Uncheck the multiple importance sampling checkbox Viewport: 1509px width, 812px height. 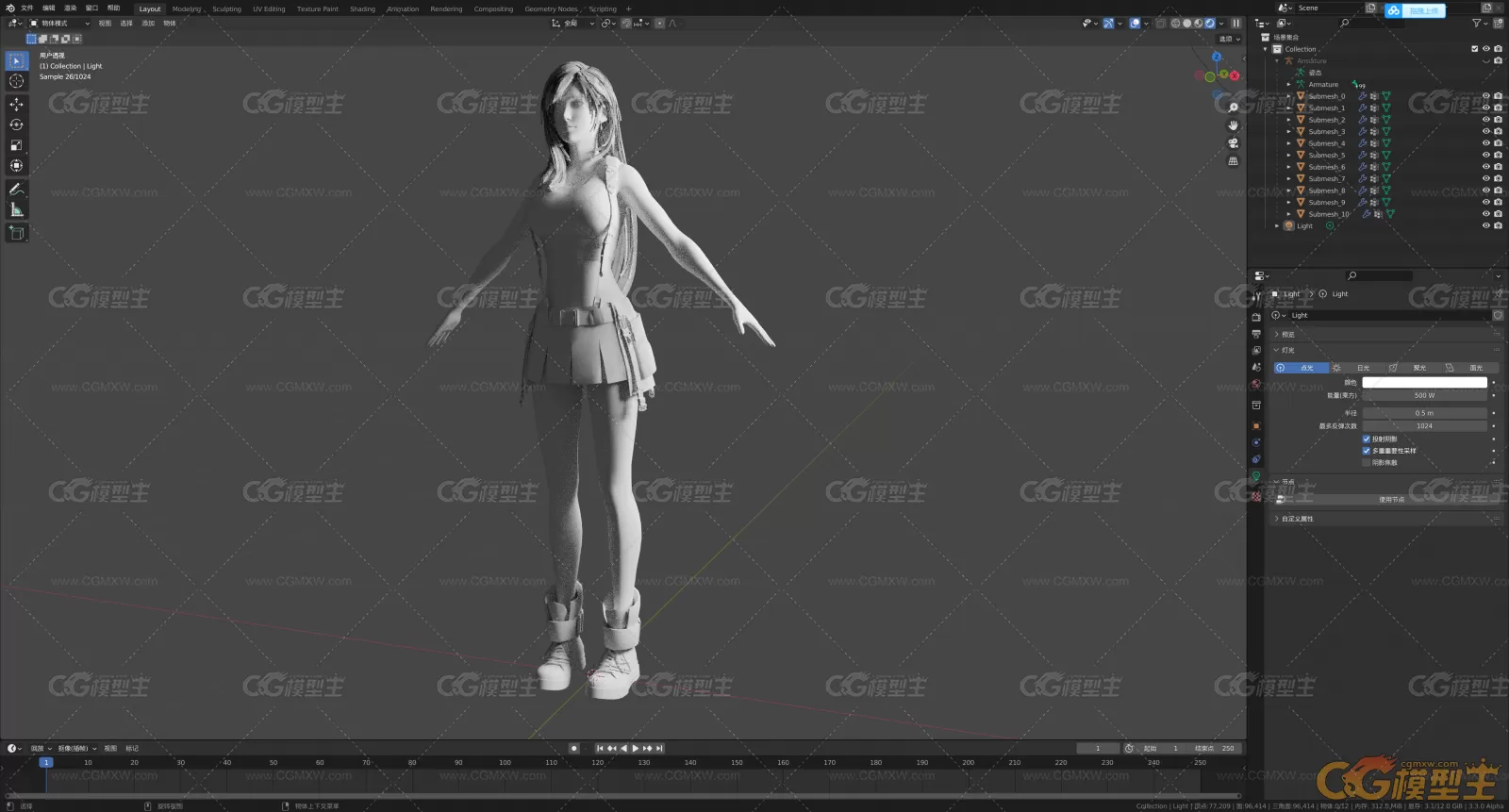(x=1367, y=451)
